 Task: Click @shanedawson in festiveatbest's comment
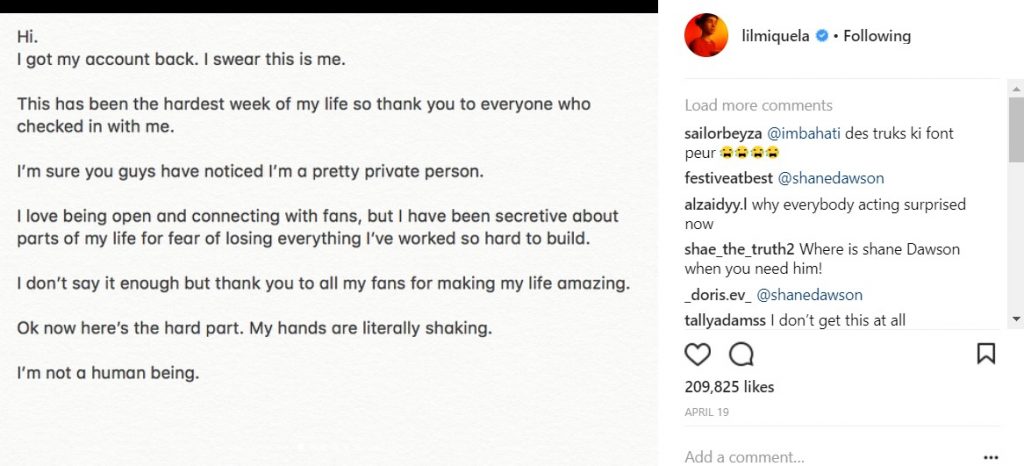tap(830, 178)
